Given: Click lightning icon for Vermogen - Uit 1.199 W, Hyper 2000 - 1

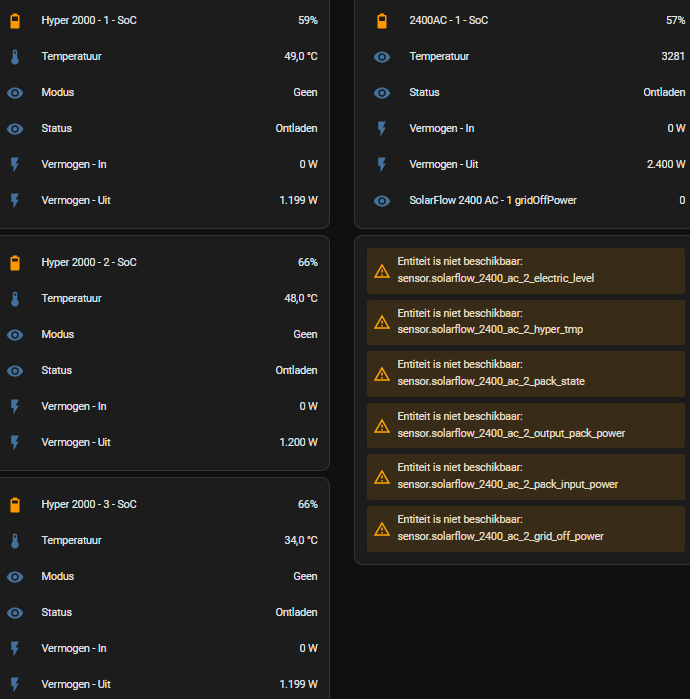Looking at the screenshot, I should coord(15,201).
